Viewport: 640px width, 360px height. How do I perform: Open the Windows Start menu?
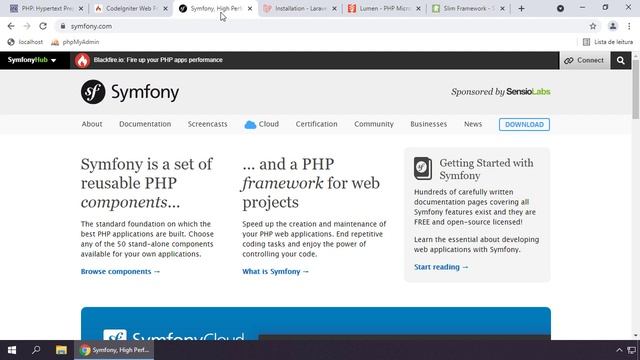(x=12, y=350)
